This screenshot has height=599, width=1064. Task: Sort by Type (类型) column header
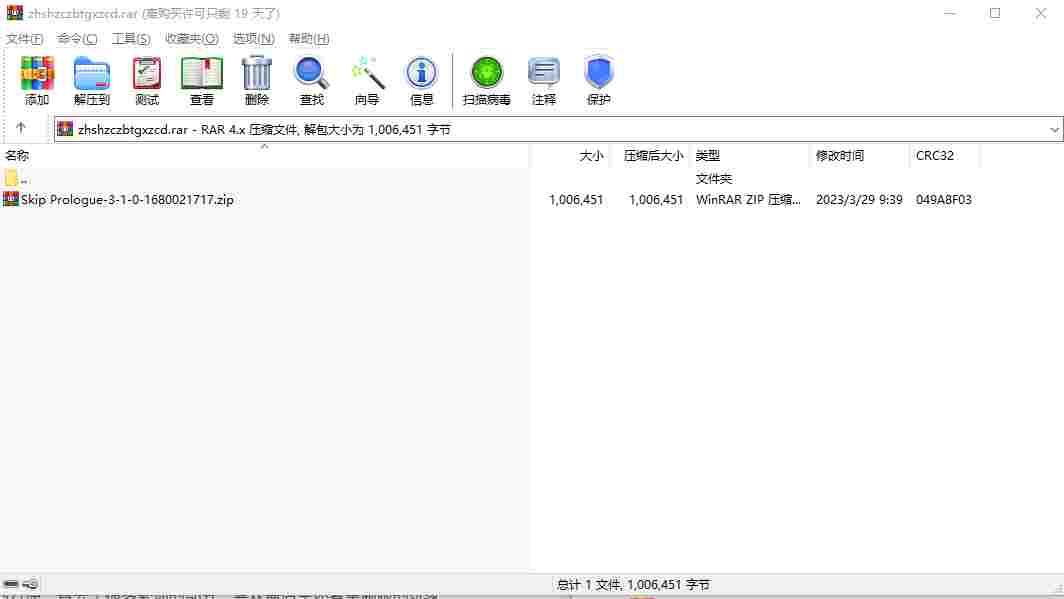(x=749, y=155)
